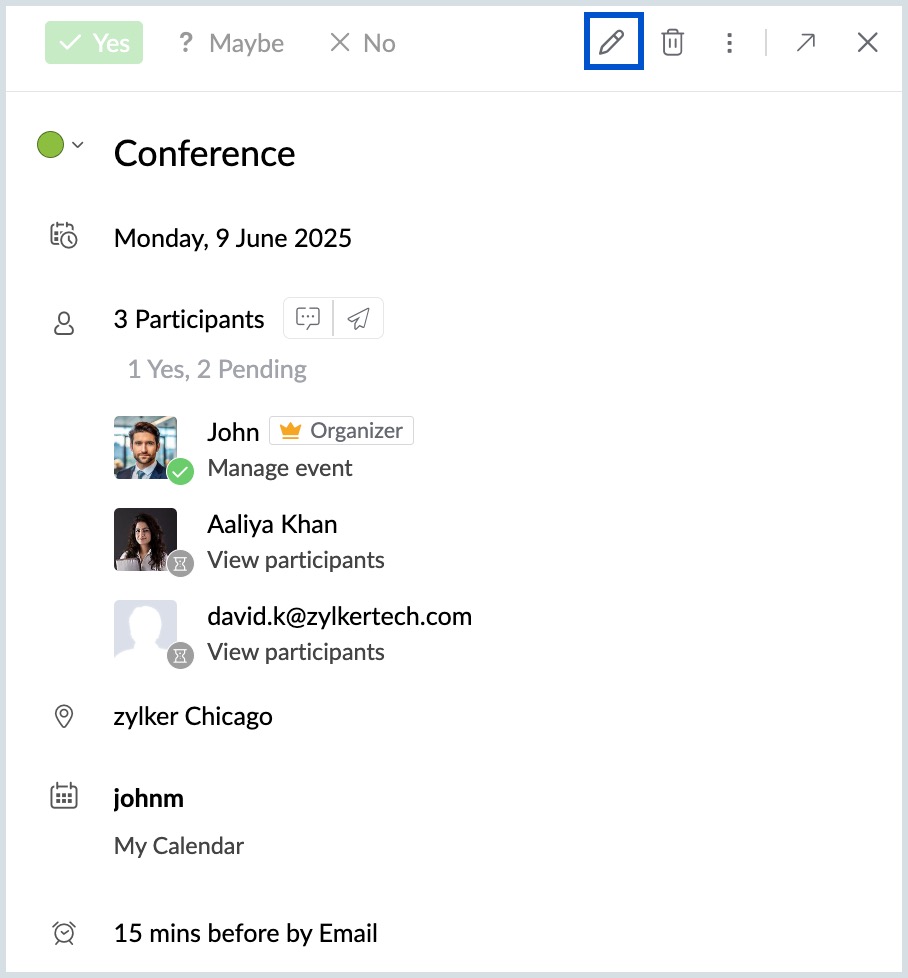908x978 pixels.
Task: Click the green event color circle
Action: coord(51,145)
